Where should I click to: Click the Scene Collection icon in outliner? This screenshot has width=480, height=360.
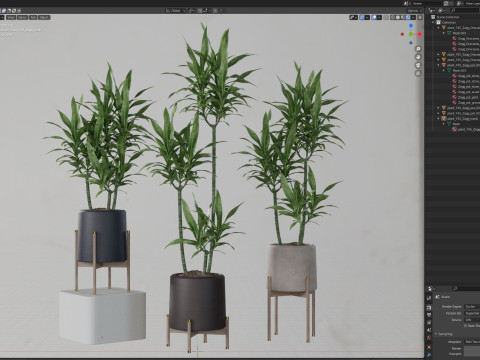click(x=433, y=17)
